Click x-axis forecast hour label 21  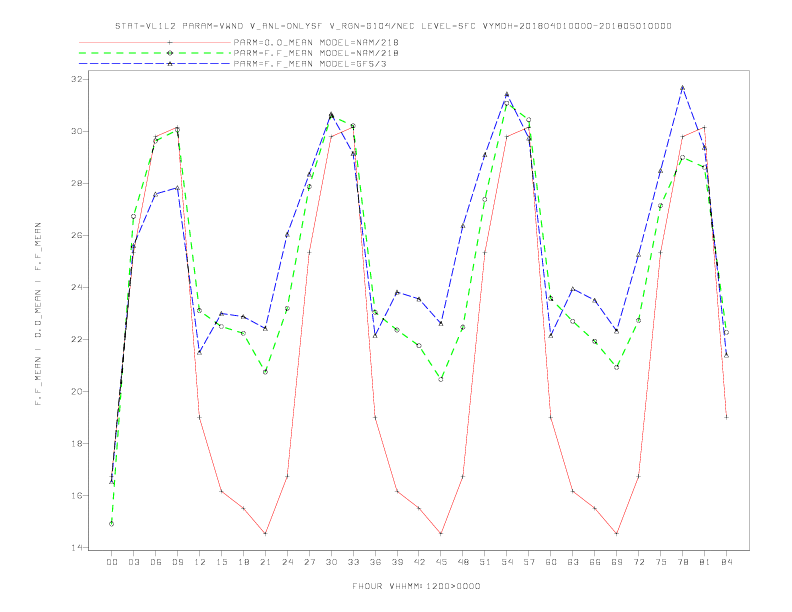pos(265,562)
